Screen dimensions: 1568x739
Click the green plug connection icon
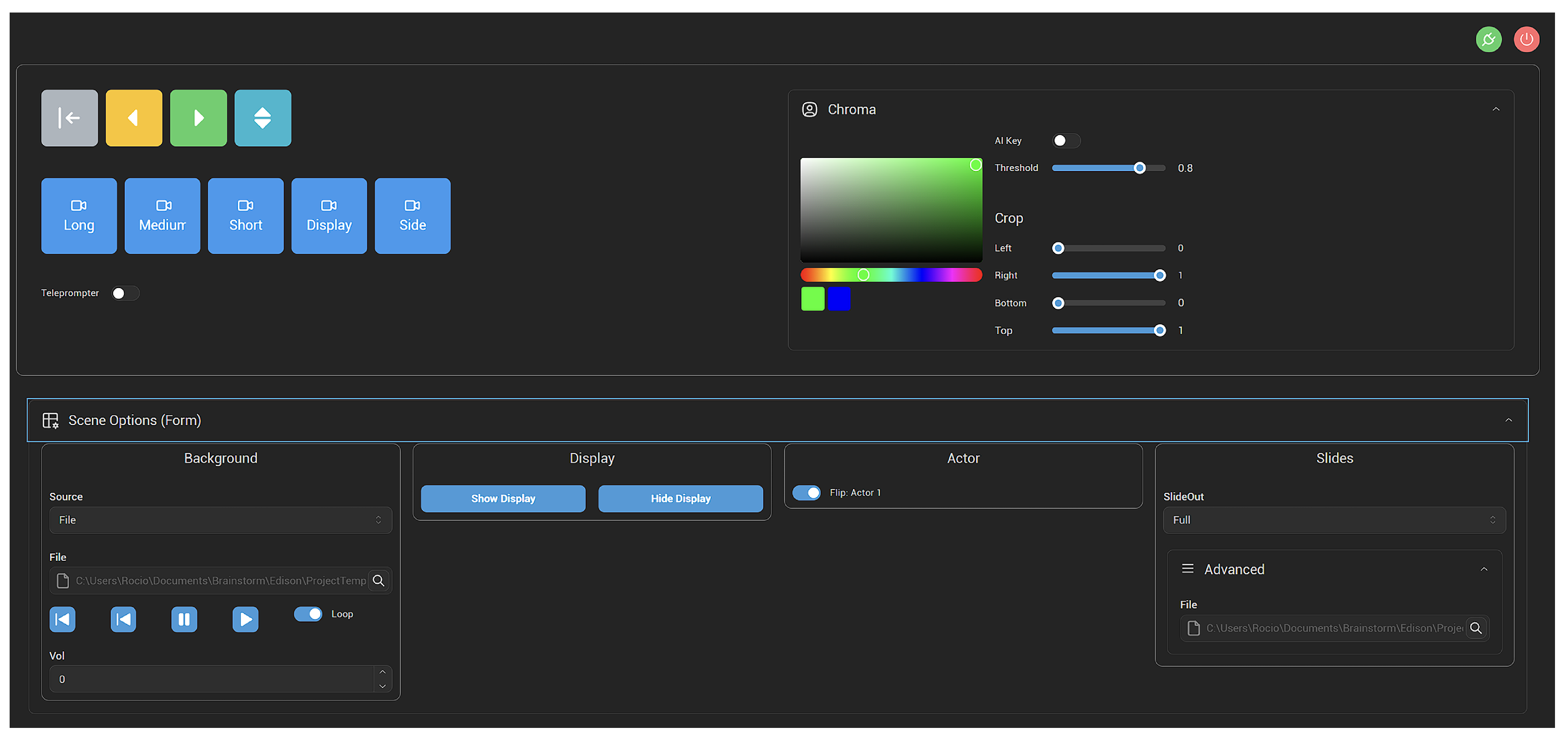pos(1488,40)
